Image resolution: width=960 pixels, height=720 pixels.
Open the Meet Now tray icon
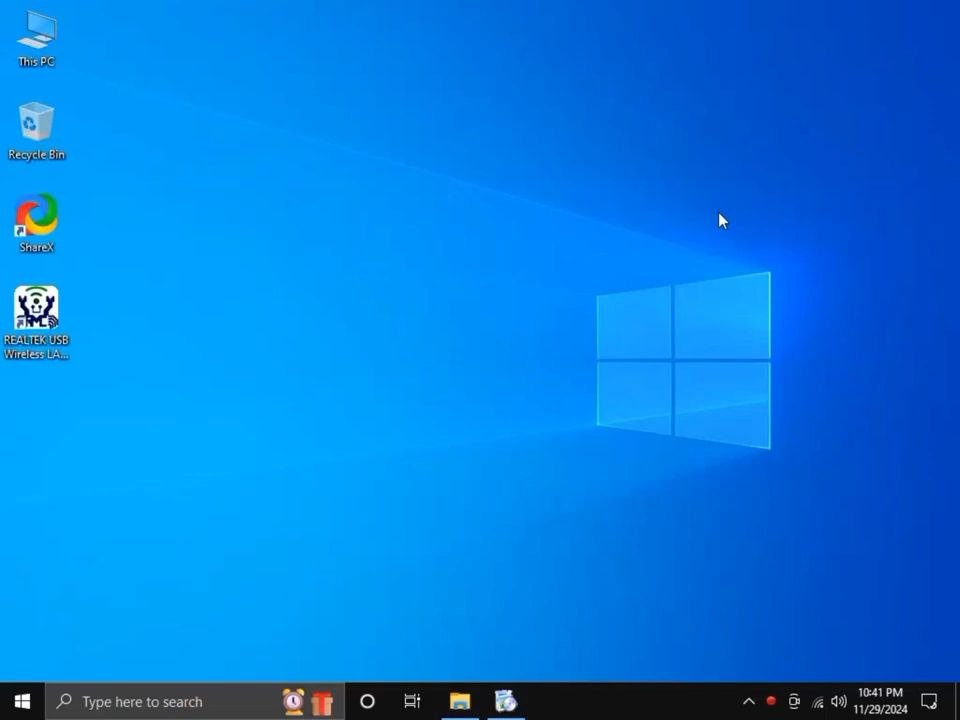(794, 701)
